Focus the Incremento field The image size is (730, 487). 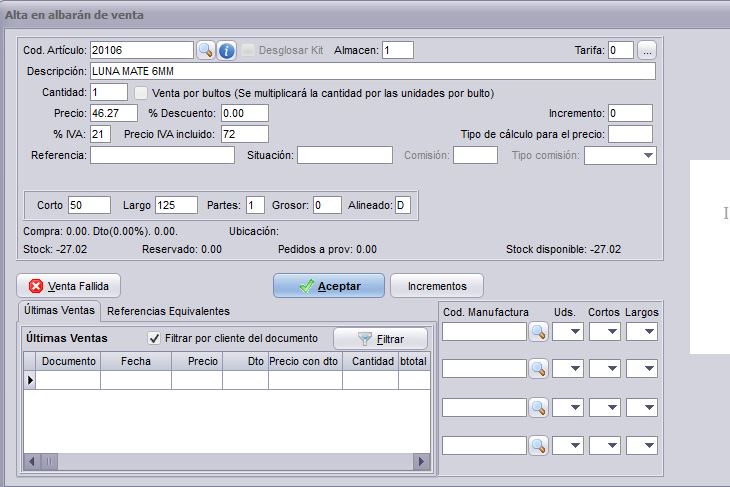pos(630,113)
